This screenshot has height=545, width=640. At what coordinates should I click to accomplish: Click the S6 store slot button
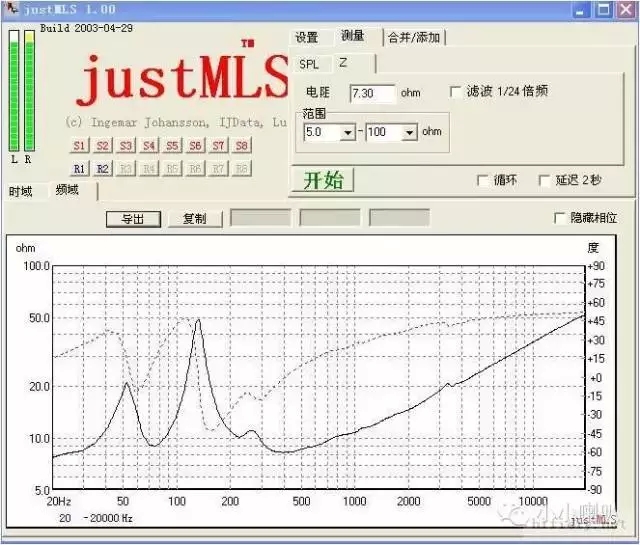click(195, 146)
